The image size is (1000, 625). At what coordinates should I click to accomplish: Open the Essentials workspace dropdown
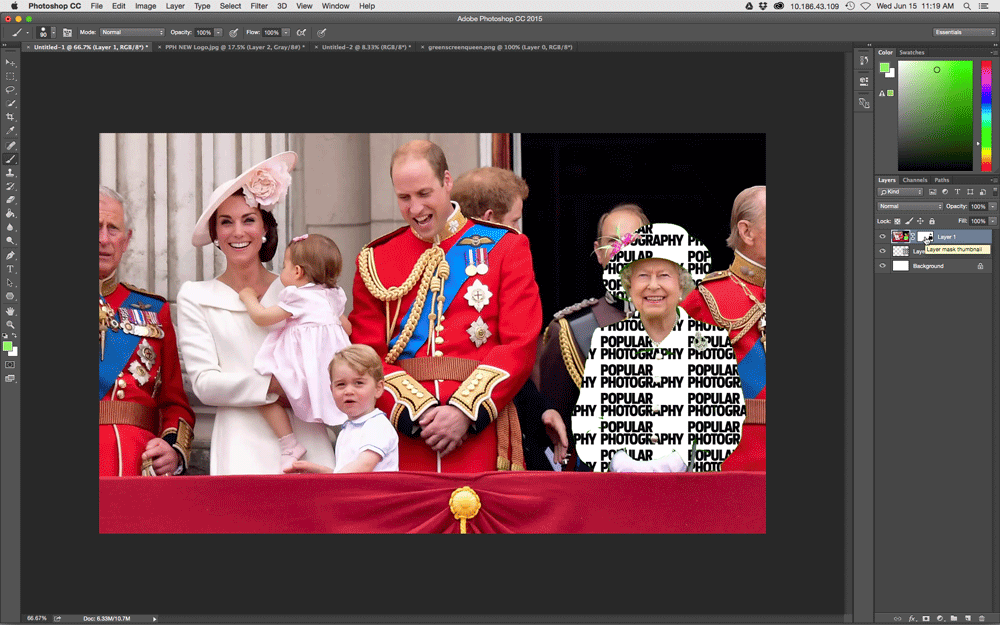[964, 33]
